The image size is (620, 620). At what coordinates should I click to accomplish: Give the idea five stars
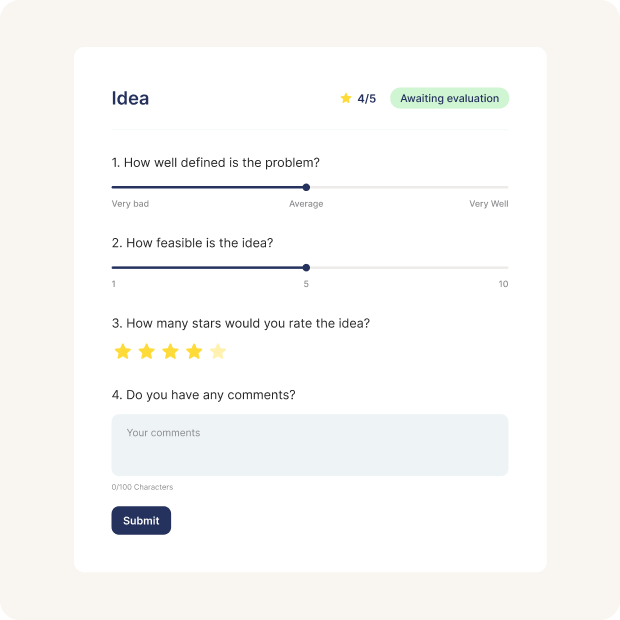[x=218, y=351]
